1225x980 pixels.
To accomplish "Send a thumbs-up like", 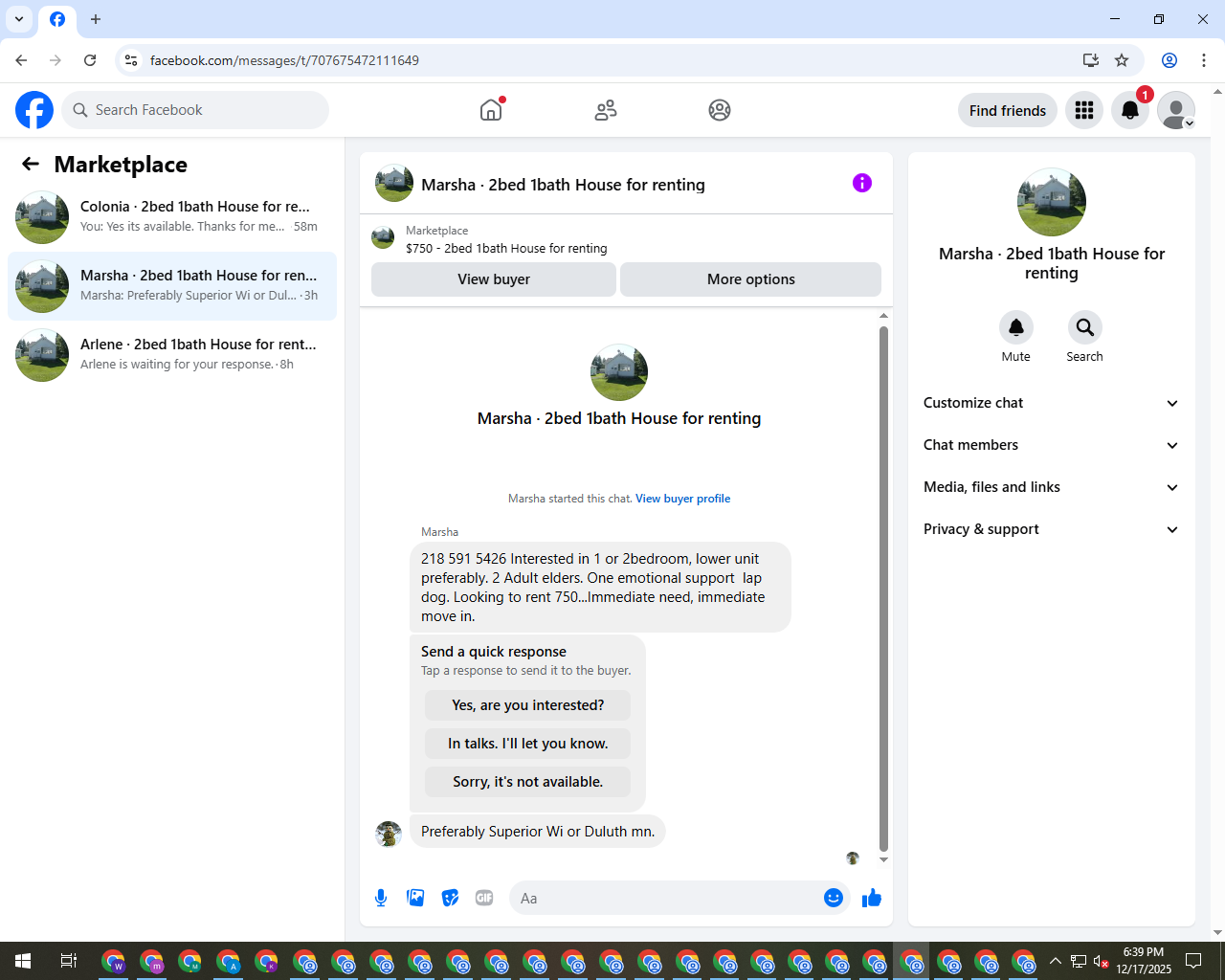I will coord(872,898).
